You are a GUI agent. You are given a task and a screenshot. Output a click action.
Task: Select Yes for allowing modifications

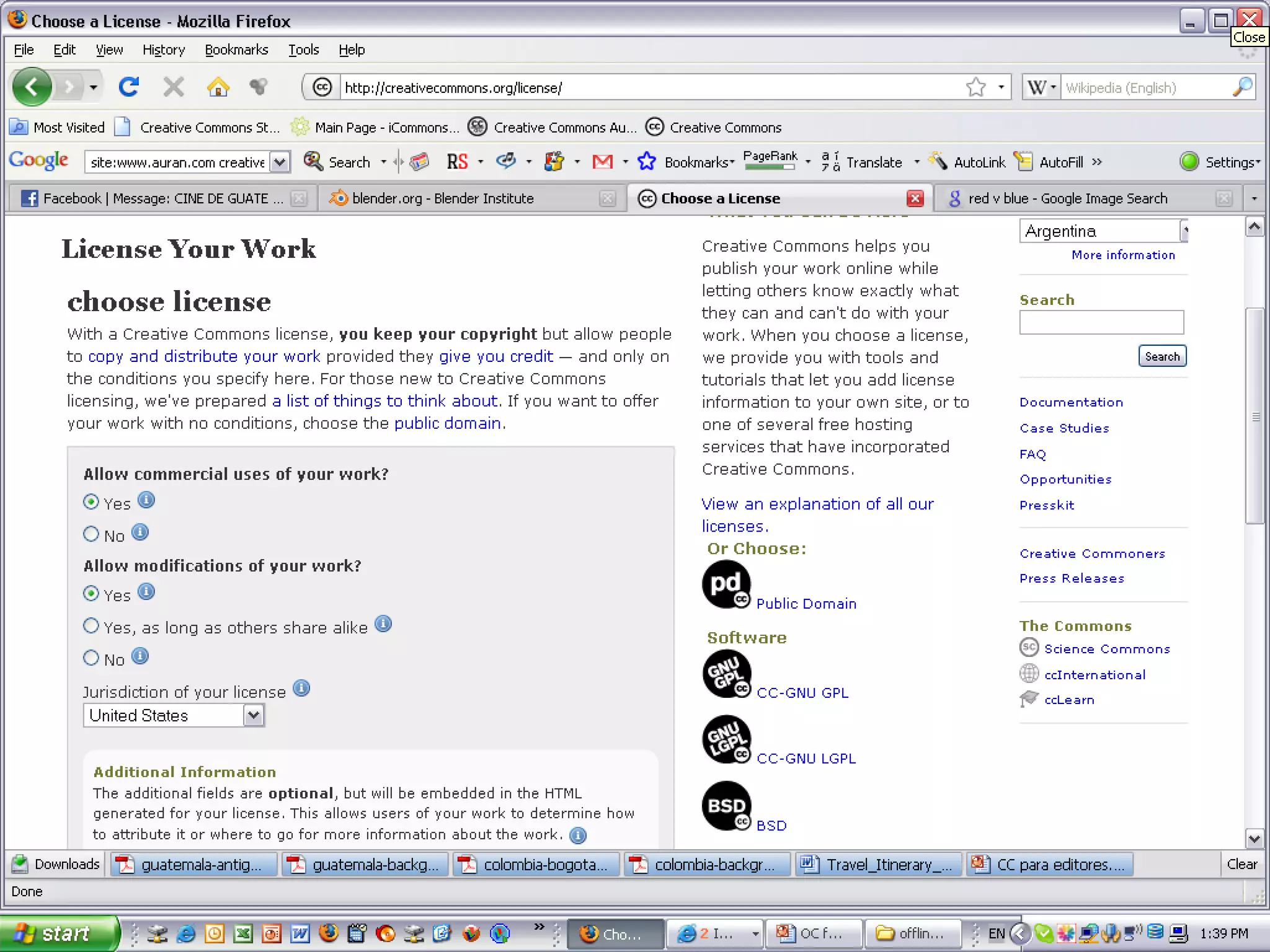pos(91,594)
